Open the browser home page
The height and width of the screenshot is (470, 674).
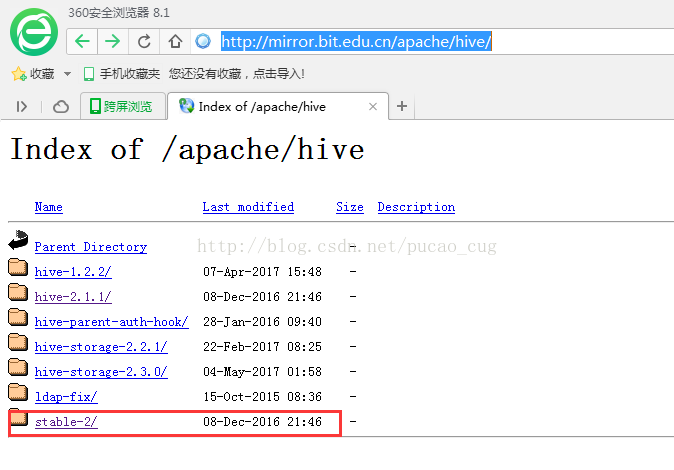click(x=175, y=42)
